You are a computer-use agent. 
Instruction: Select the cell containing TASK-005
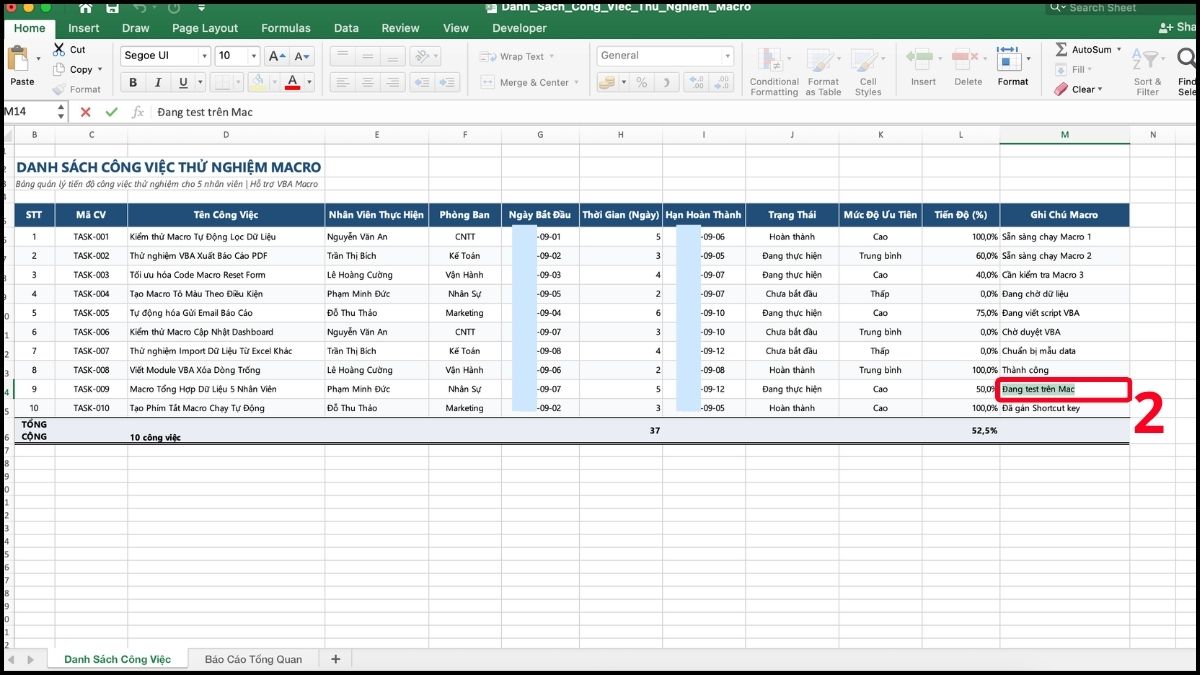pyautogui.click(x=91, y=313)
